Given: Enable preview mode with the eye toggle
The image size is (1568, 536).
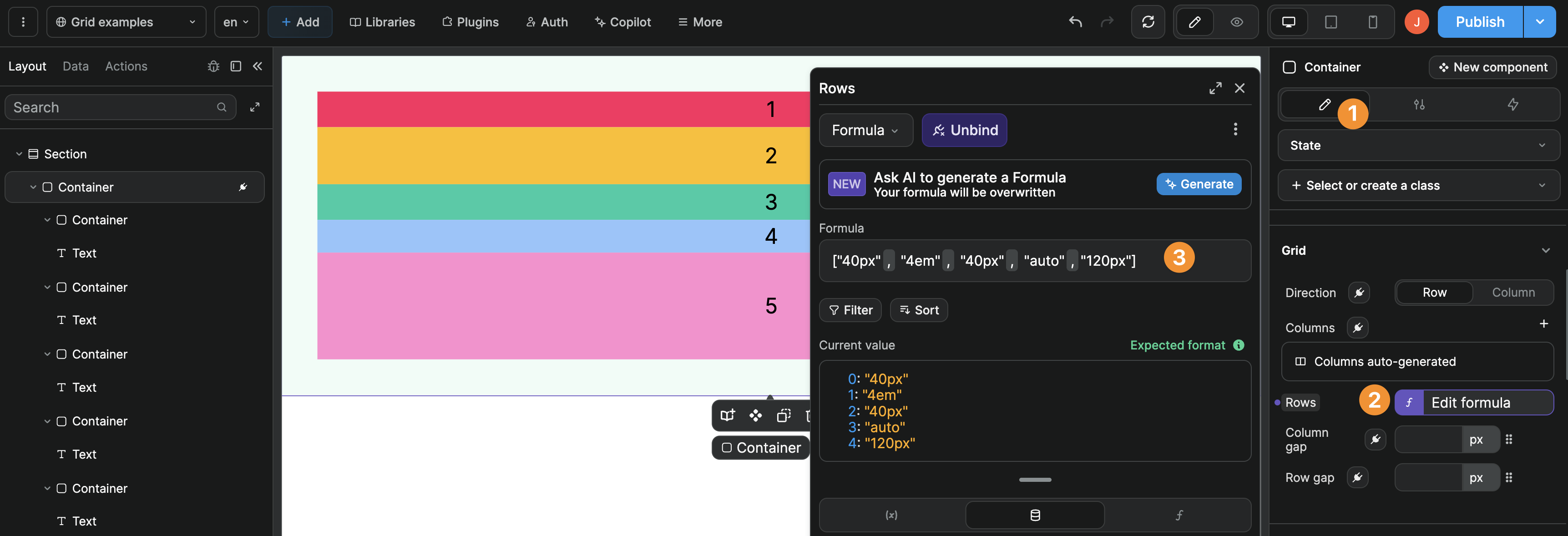Looking at the screenshot, I should pos(1236,22).
